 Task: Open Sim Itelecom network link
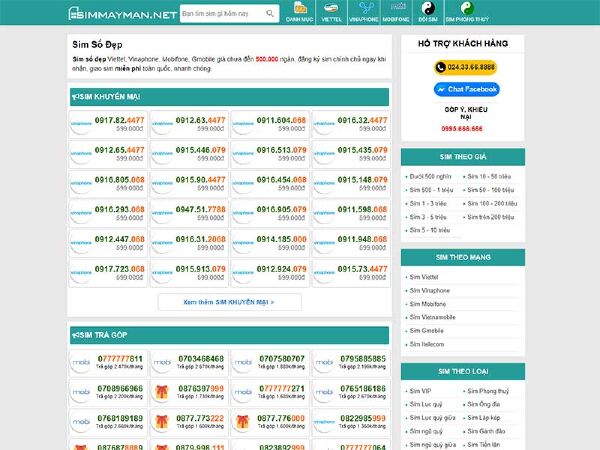click(x=427, y=344)
